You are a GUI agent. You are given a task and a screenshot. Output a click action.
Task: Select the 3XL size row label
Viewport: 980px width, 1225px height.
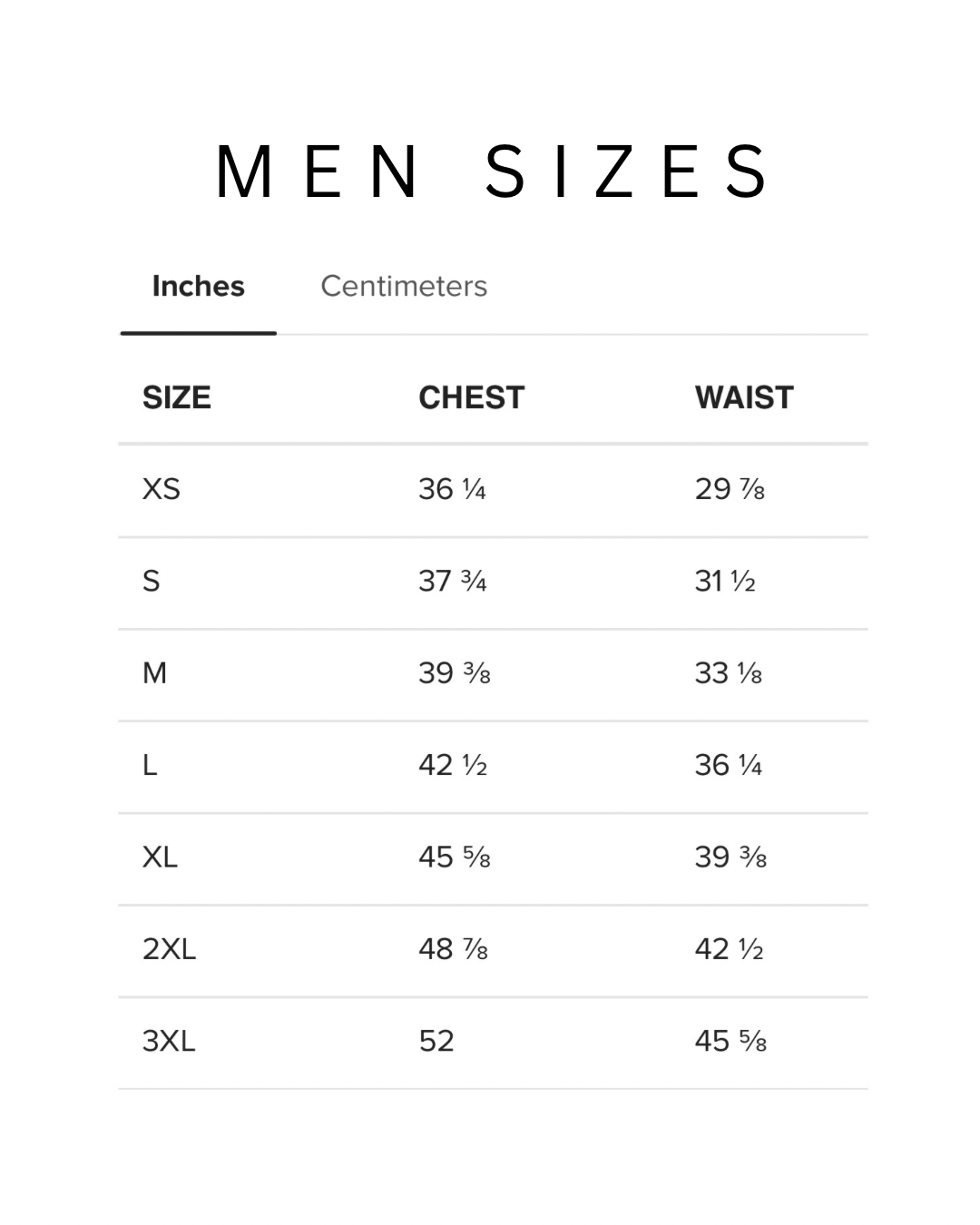coord(169,1041)
